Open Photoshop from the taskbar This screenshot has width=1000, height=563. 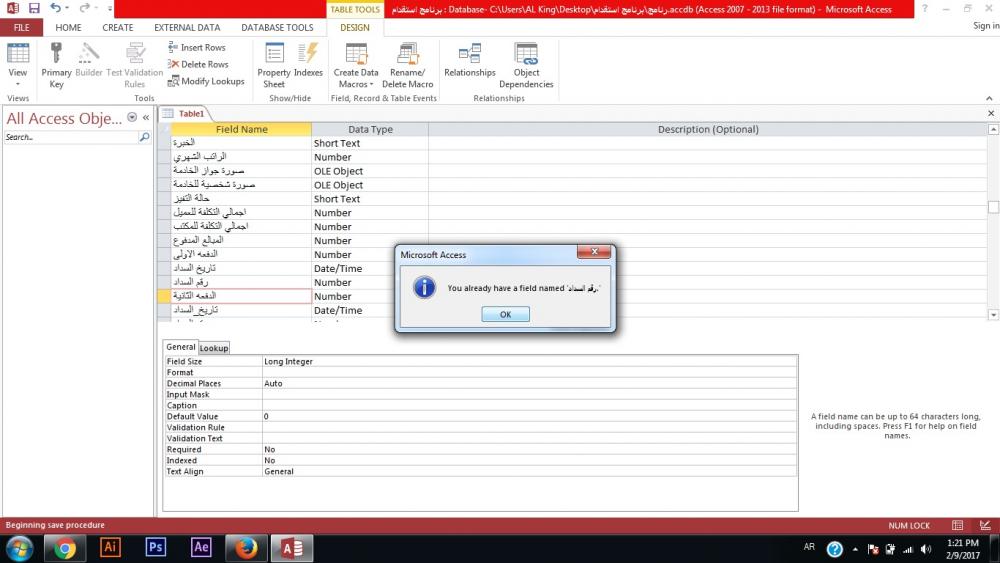click(156, 548)
